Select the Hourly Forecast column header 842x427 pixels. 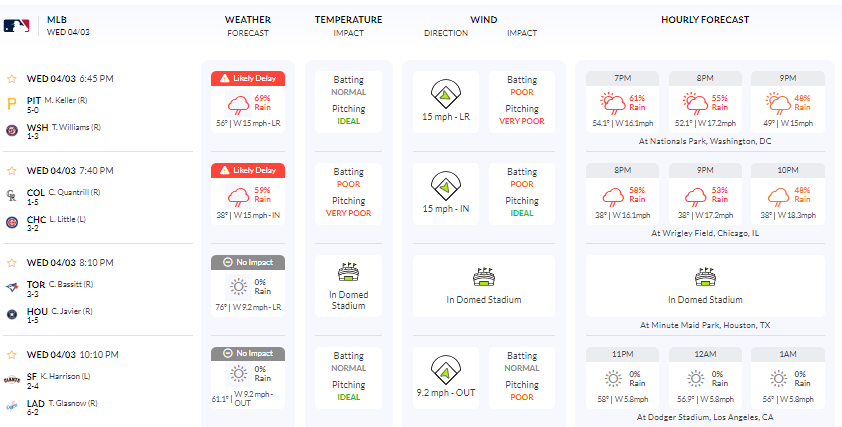pyautogui.click(x=705, y=19)
